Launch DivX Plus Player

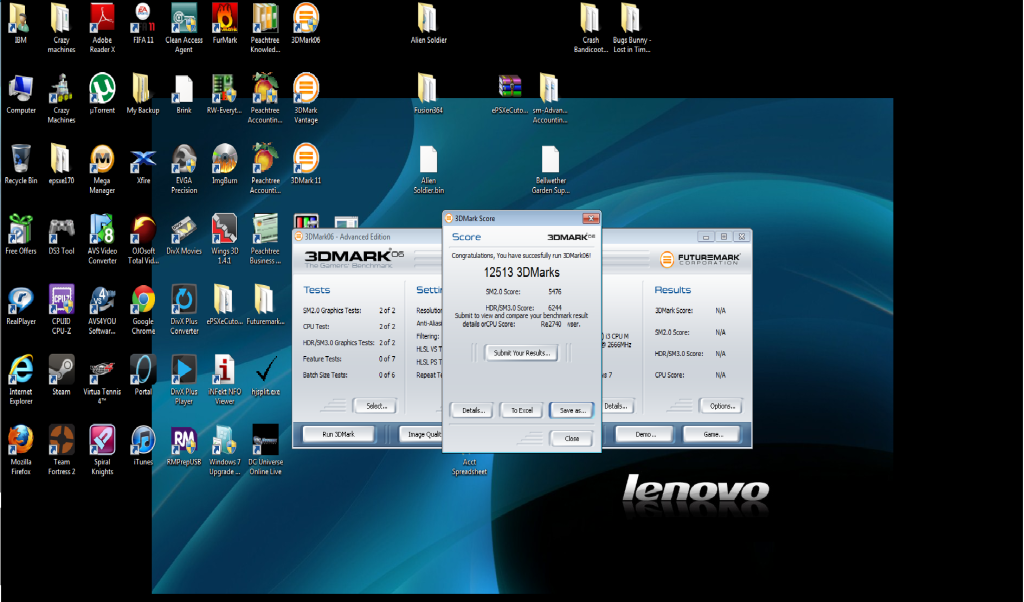[x=184, y=380]
